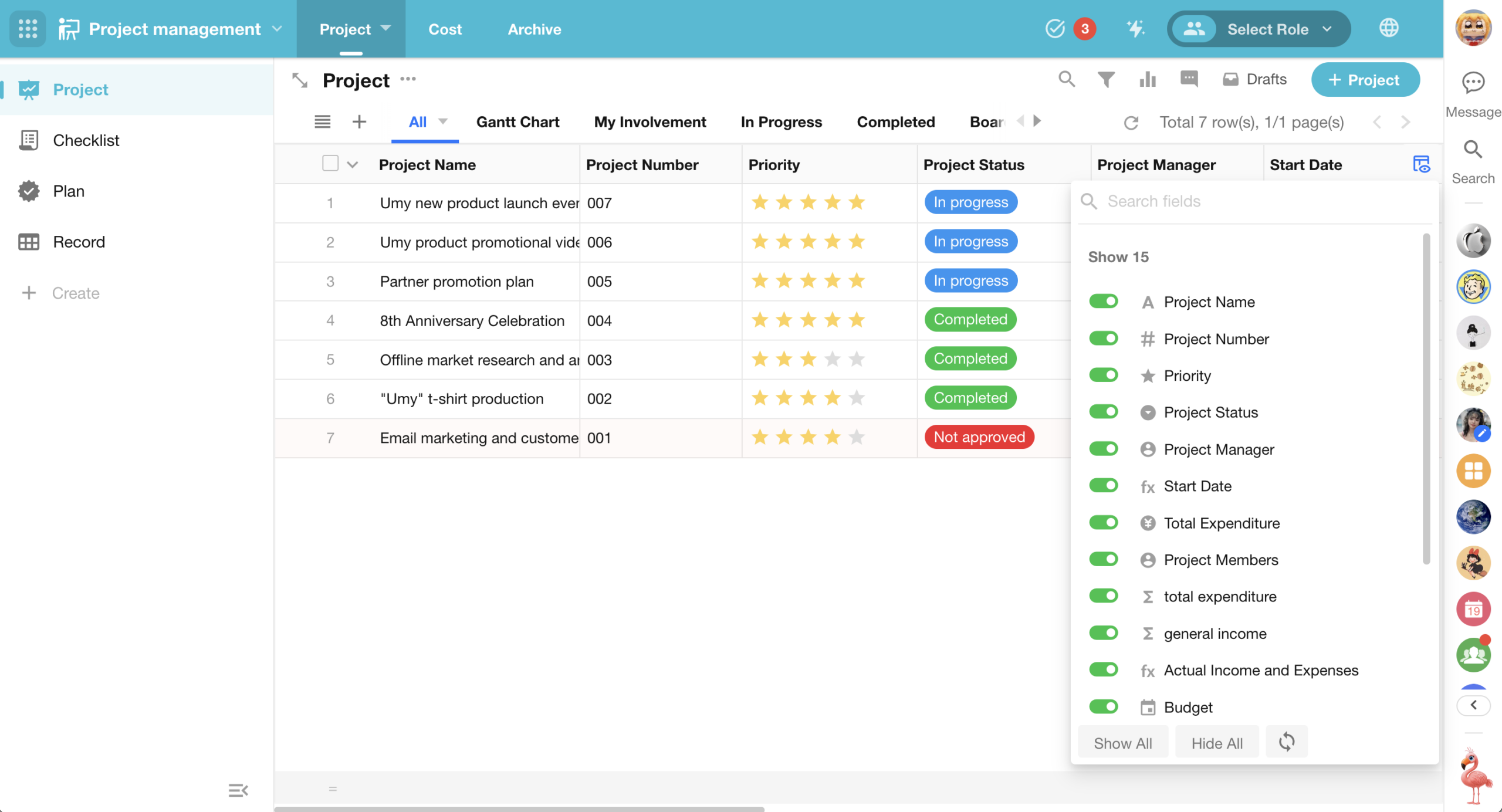Viewport: 1502px width, 812px height.
Task: Click the refresh icon beside the row total
Action: [1131, 123]
